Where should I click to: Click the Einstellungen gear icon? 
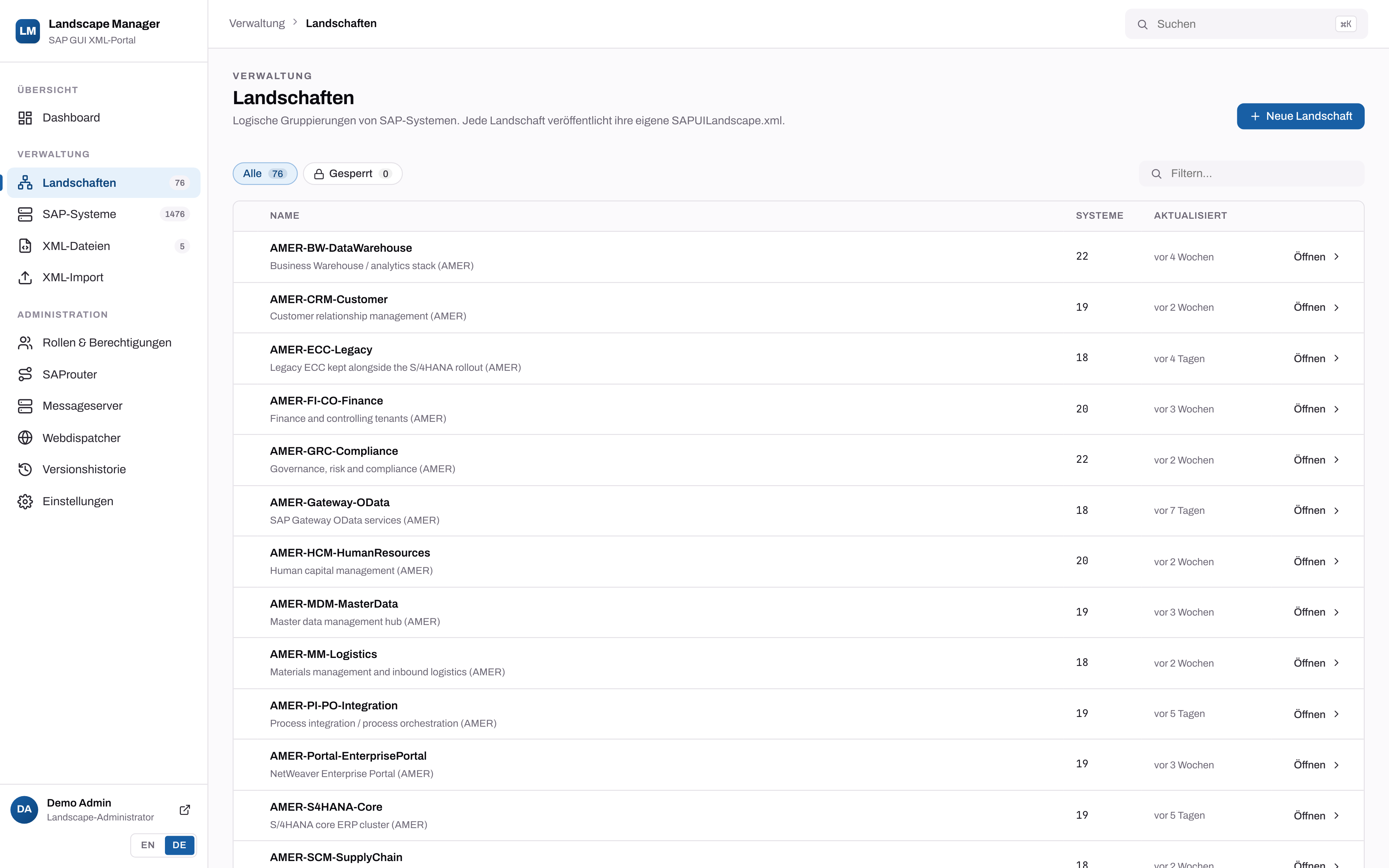click(25, 501)
